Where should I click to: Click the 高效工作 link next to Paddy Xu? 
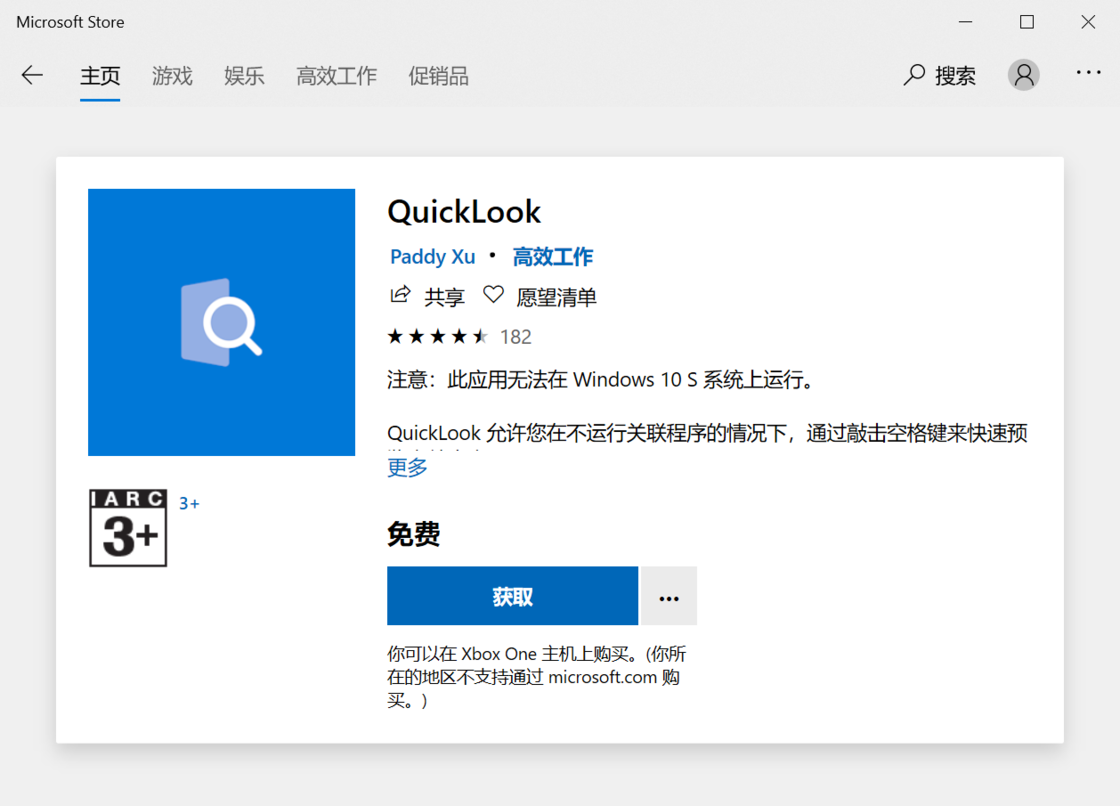[553, 256]
